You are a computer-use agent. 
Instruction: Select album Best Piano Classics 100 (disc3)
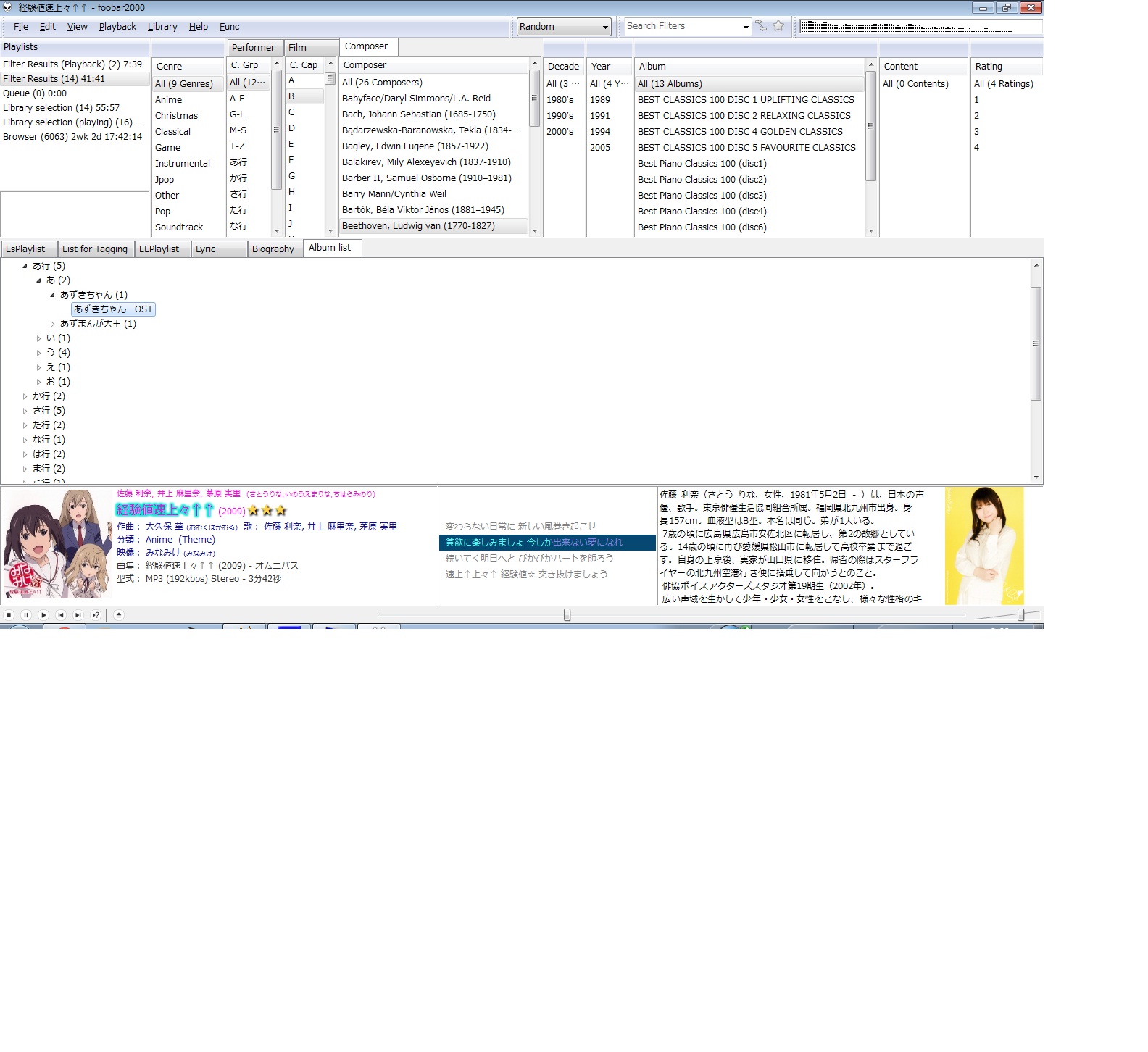pyautogui.click(x=749, y=196)
